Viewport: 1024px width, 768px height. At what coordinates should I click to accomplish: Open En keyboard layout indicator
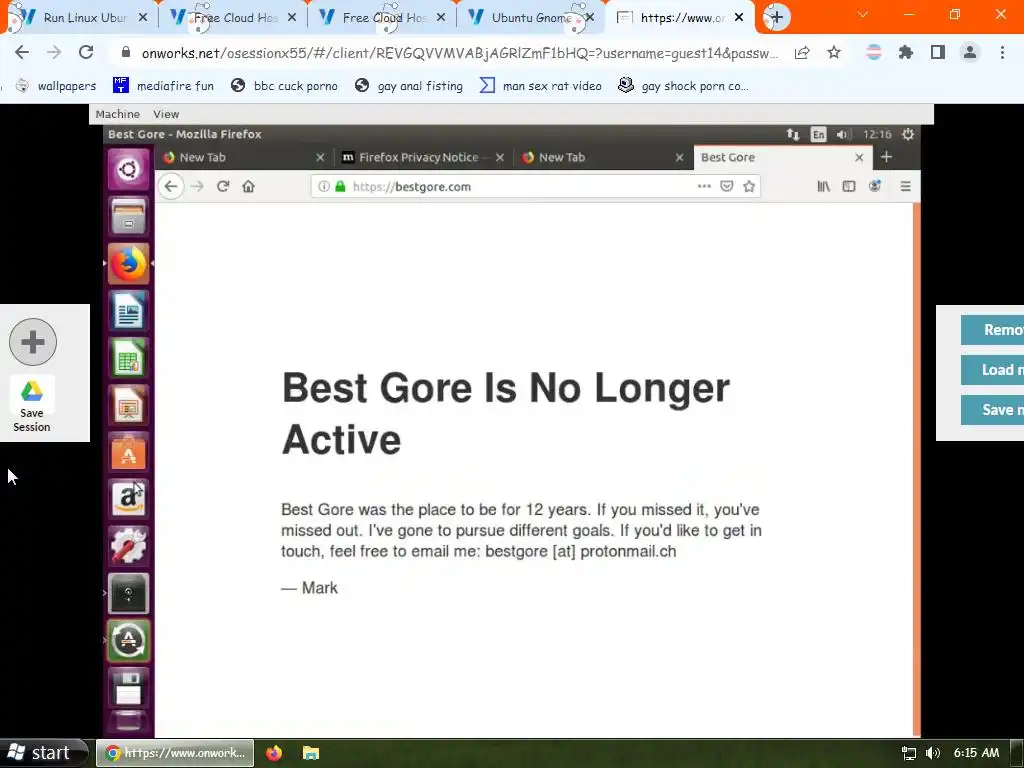pyautogui.click(x=818, y=134)
